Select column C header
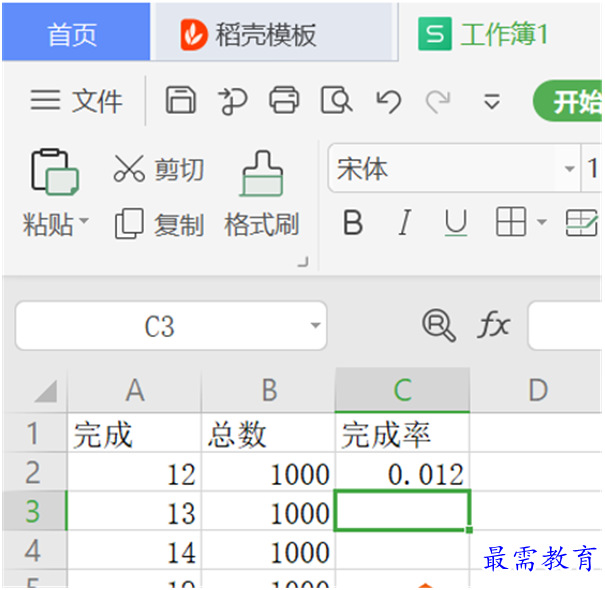 click(x=402, y=390)
